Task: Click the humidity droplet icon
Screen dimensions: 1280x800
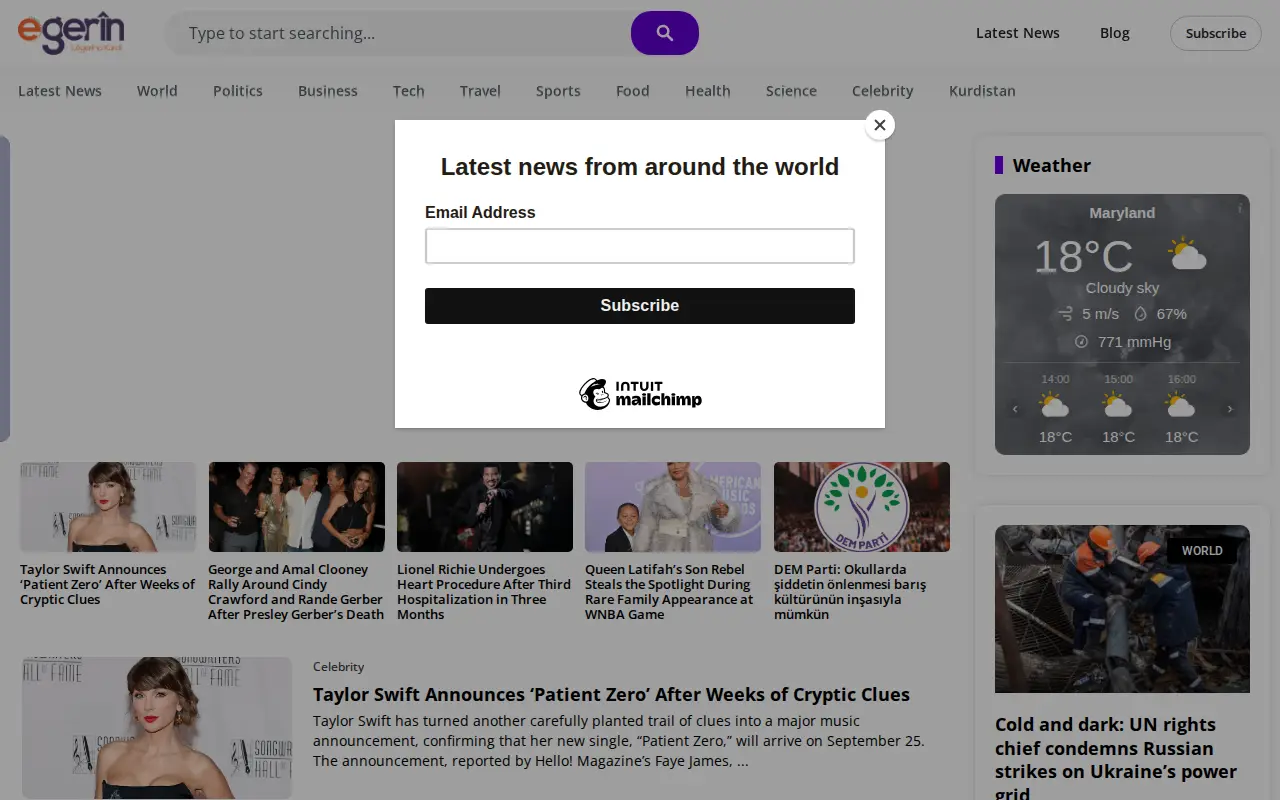Action: (x=1140, y=314)
